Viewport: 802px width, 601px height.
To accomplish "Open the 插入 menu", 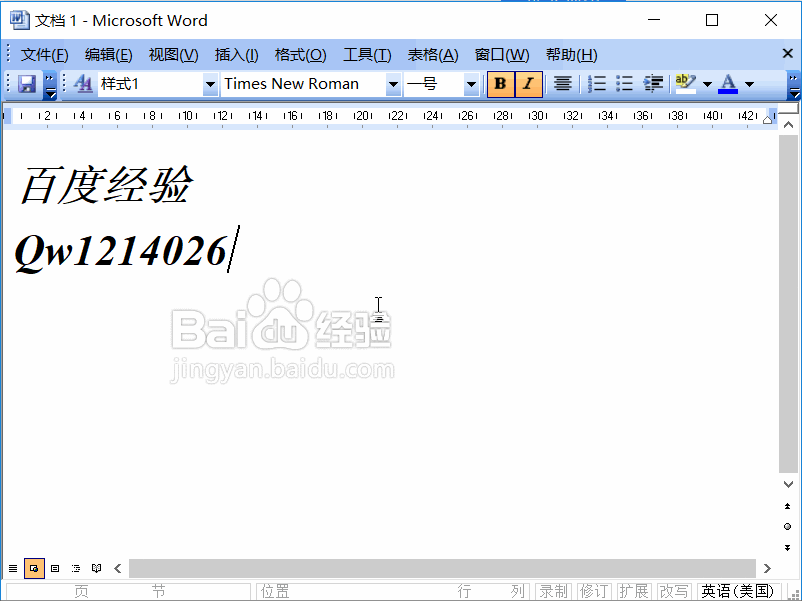I will pyautogui.click(x=236, y=54).
